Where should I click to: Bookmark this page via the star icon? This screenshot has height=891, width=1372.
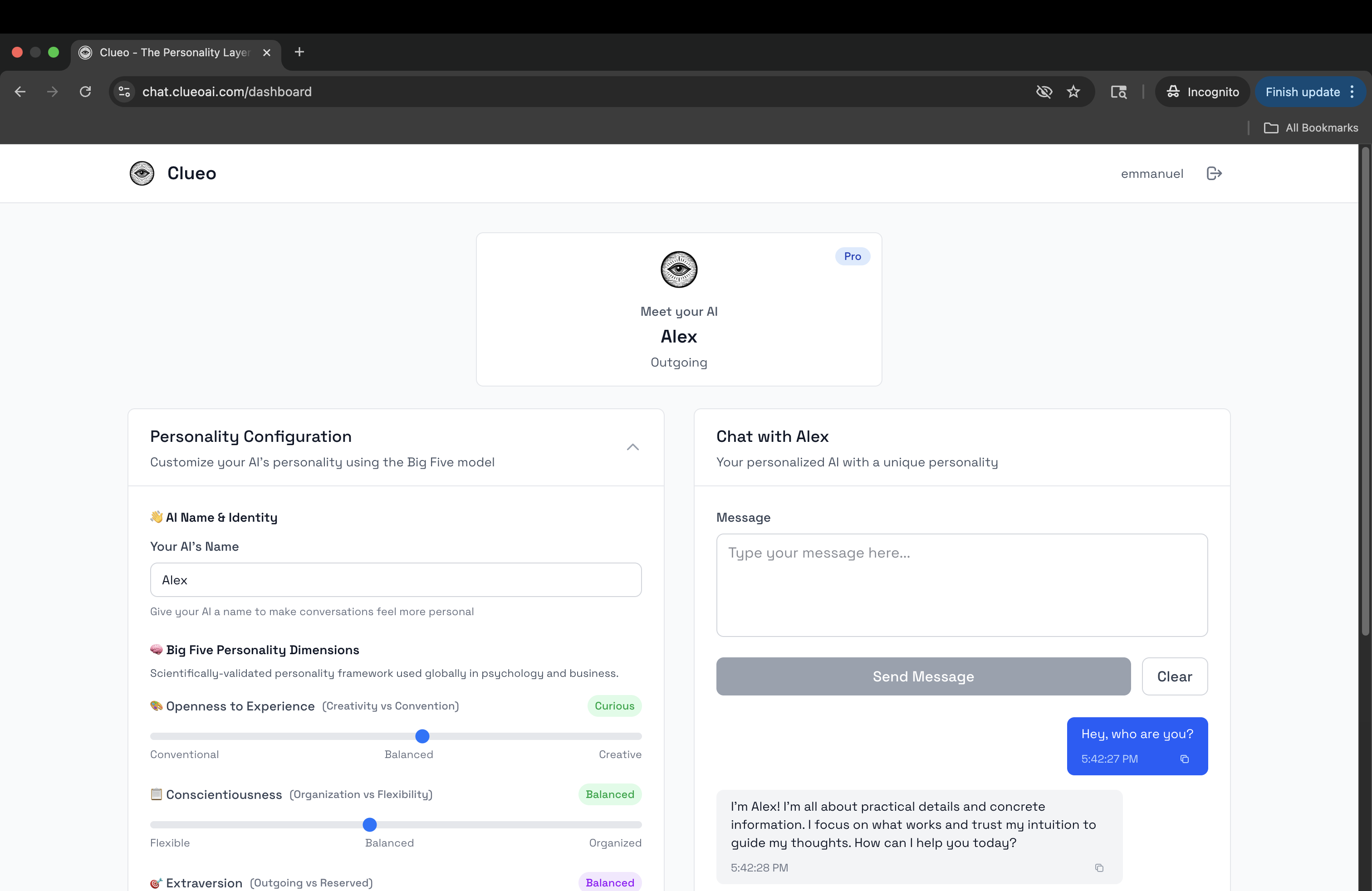click(1073, 92)
